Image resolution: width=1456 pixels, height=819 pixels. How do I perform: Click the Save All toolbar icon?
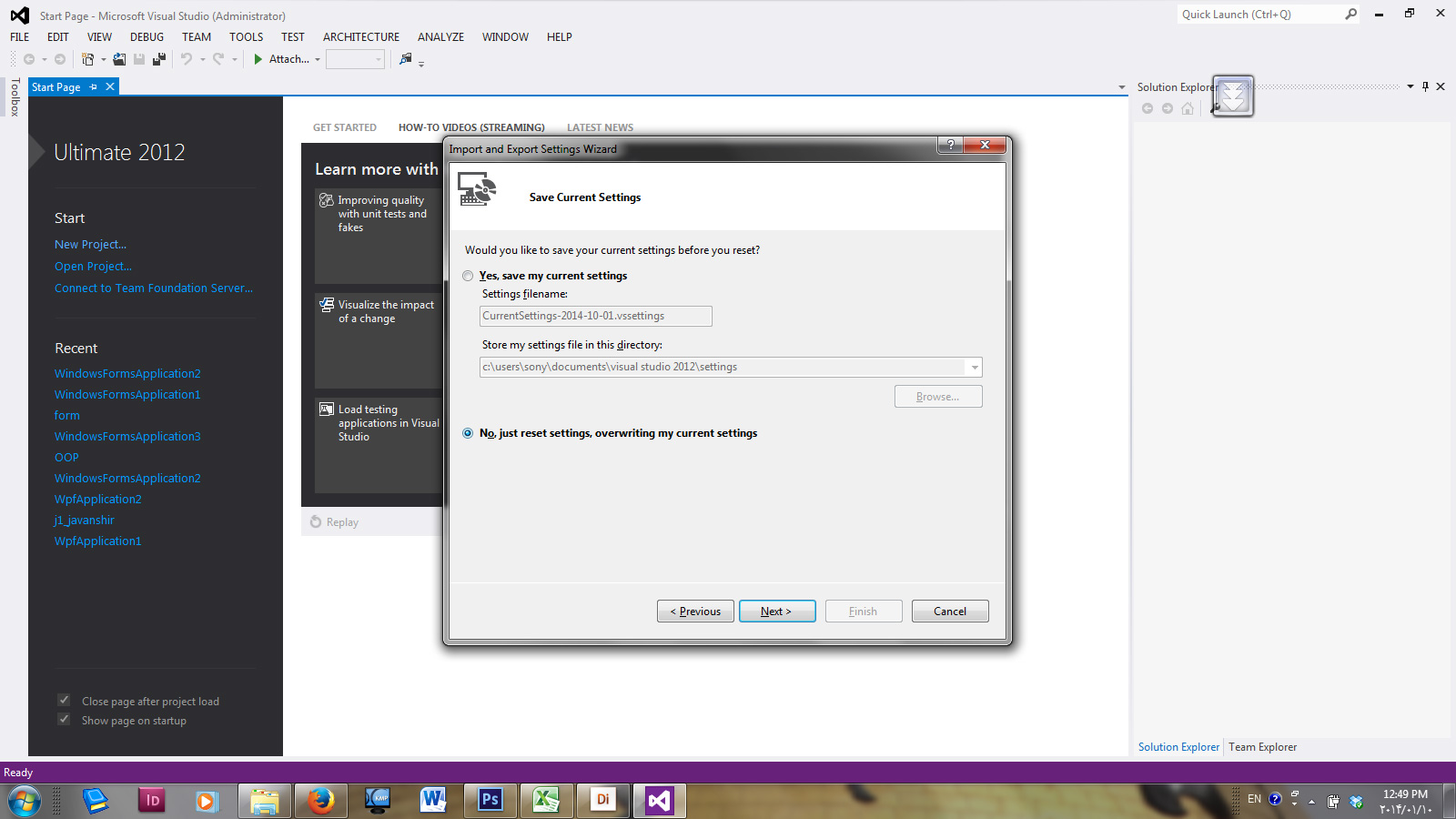point(159,59)
